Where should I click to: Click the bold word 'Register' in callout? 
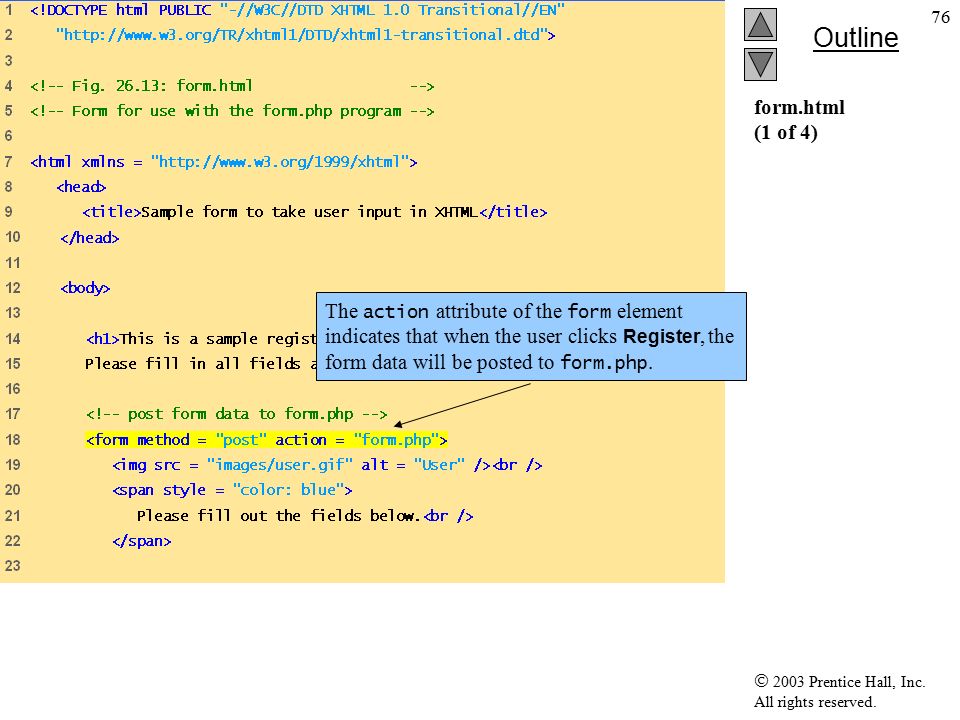[x=661, y=337]
